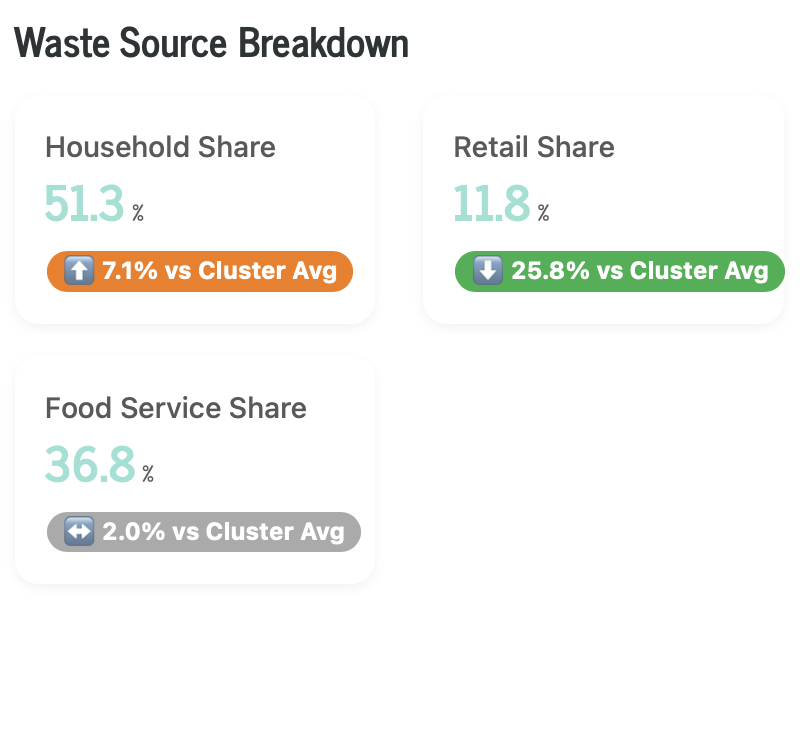Click the Waste Source Breakdown heading
Screen dimensions: 804x734
(x=212, y=43)
